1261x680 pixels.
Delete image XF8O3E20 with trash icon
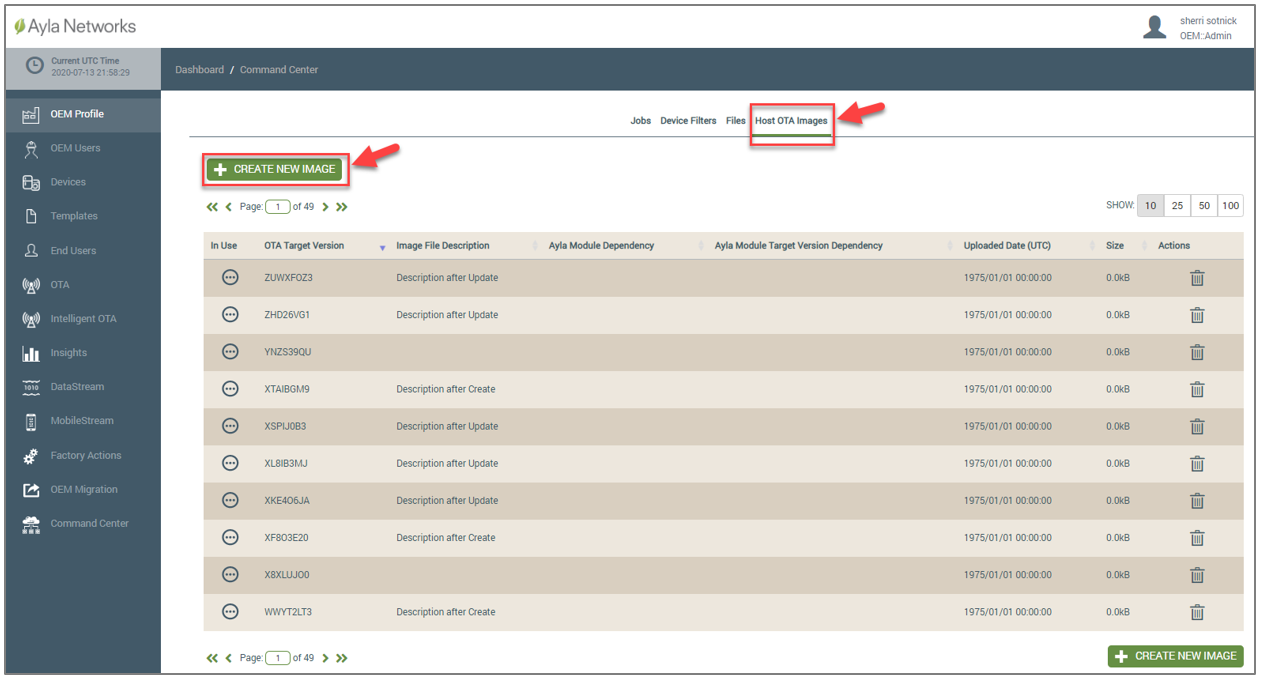tap(1197, 538)
